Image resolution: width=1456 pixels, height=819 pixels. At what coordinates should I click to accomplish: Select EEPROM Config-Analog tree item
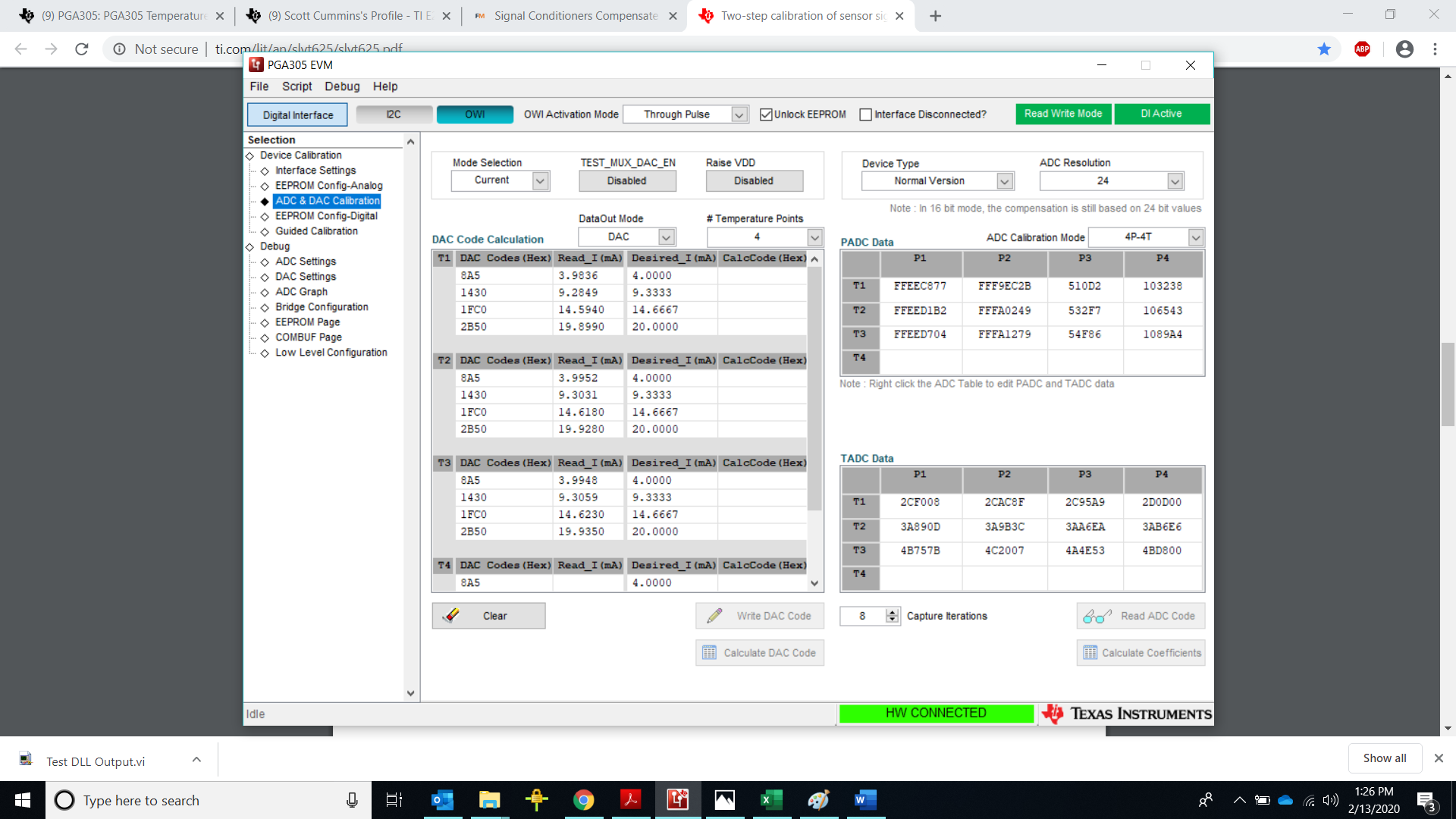click(x=328, y=186)
